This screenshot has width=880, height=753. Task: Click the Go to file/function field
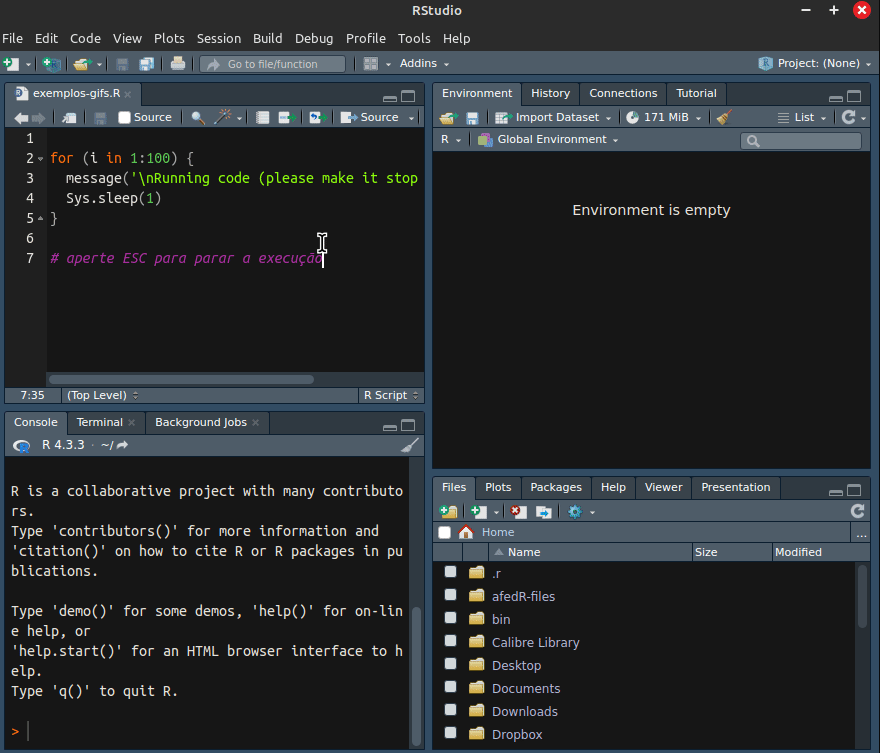pos(272,64)
